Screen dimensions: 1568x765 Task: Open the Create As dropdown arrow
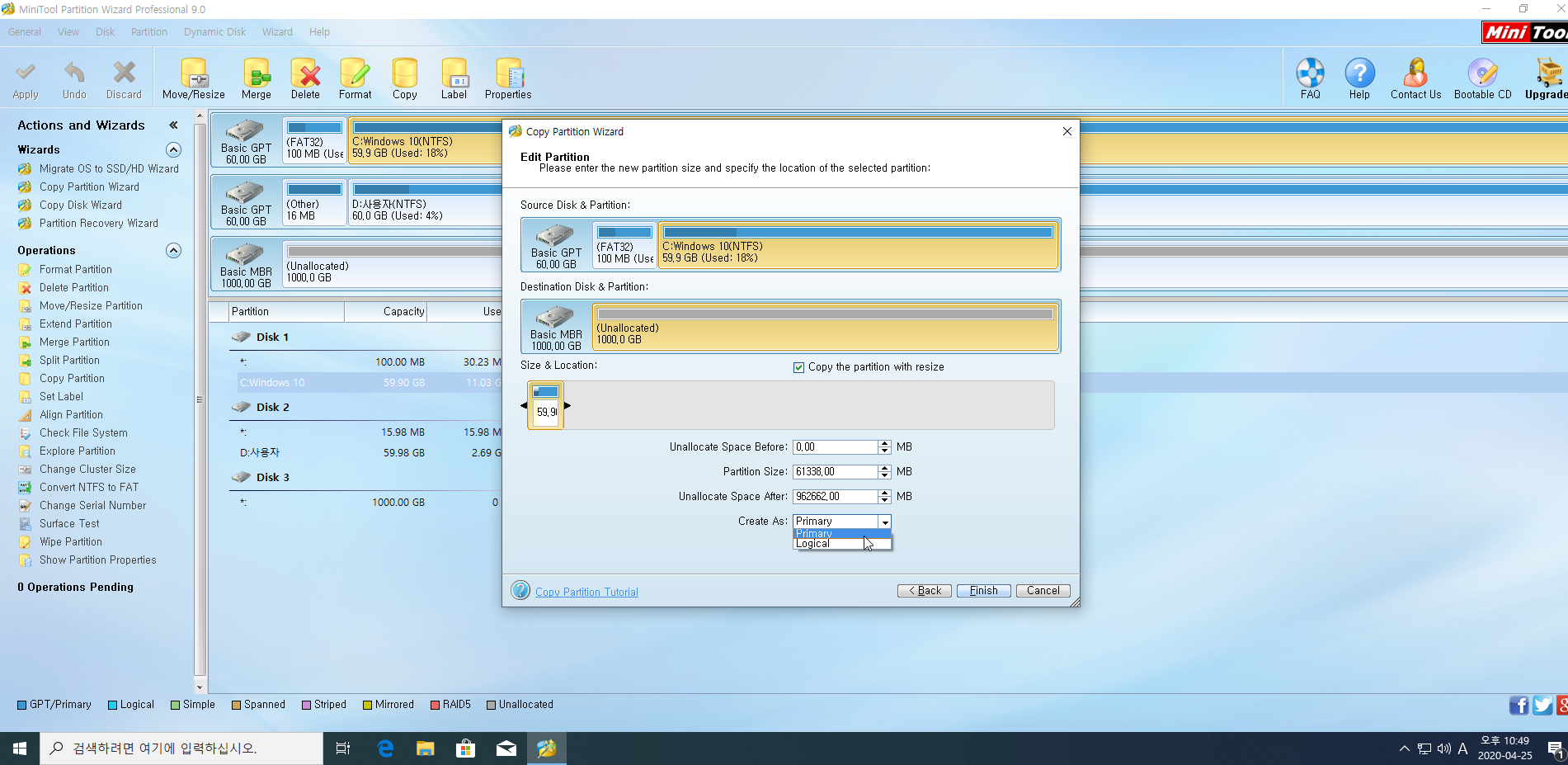[884, 522]
